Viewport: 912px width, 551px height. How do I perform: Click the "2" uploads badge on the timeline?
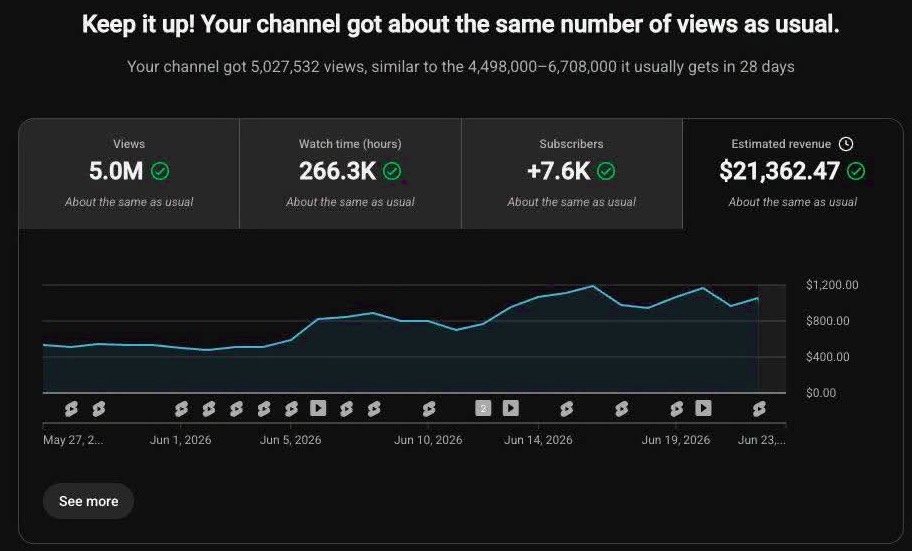tap(483, 408)
